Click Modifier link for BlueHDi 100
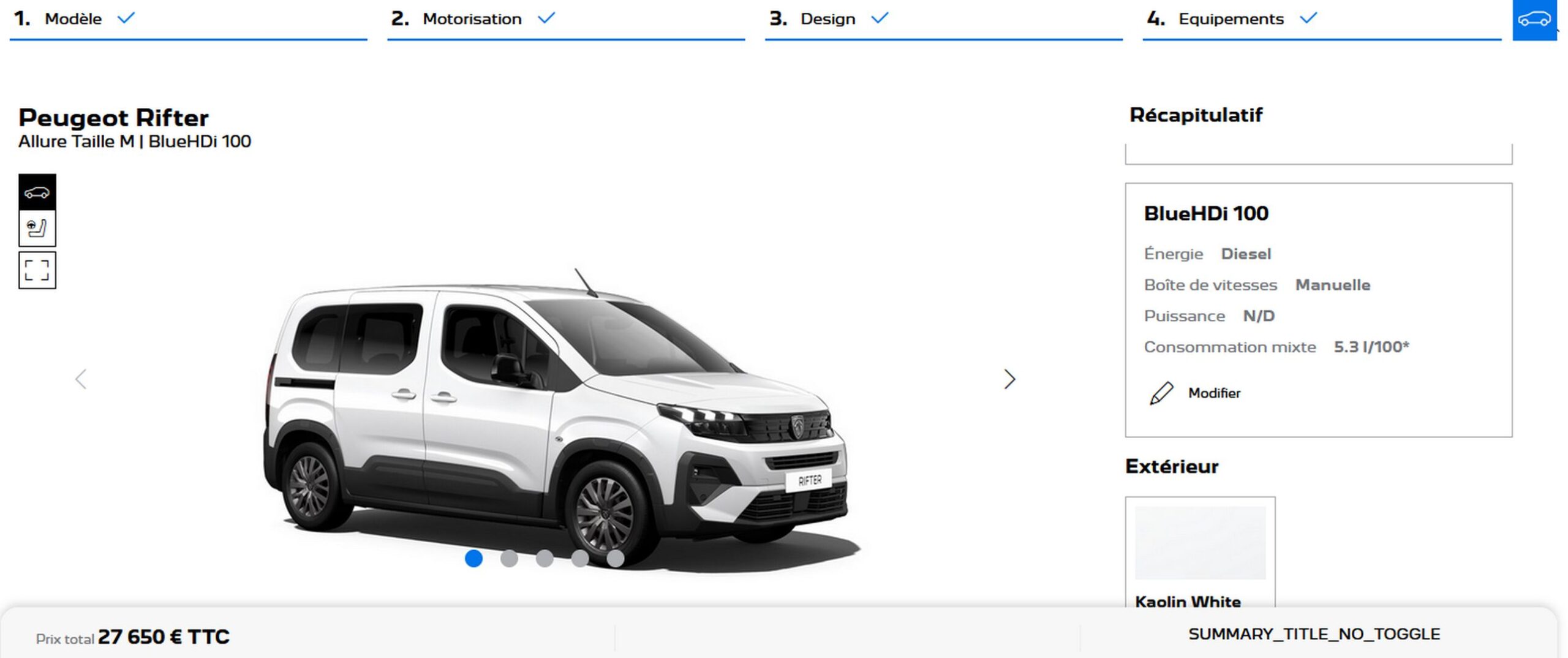 click(1214, 393)
